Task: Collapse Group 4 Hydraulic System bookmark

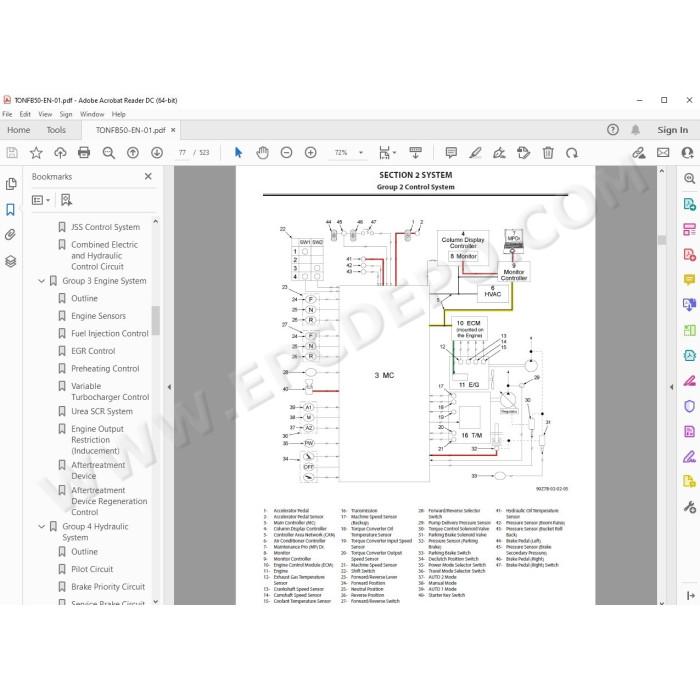Action: click(x=42, y=527)
